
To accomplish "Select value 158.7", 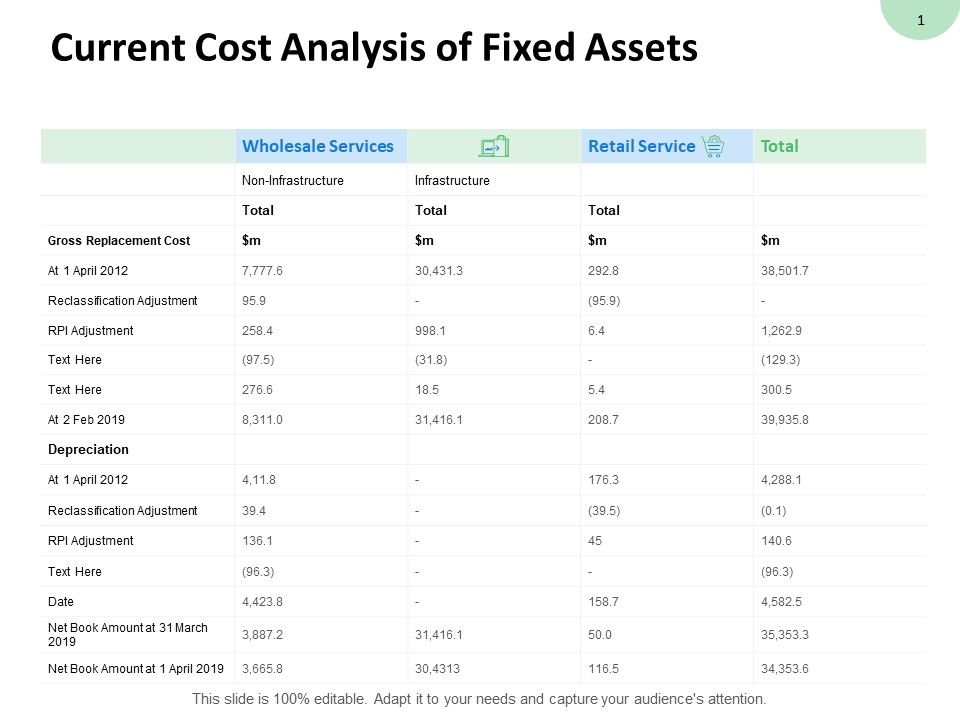I will tap(603, 602).
